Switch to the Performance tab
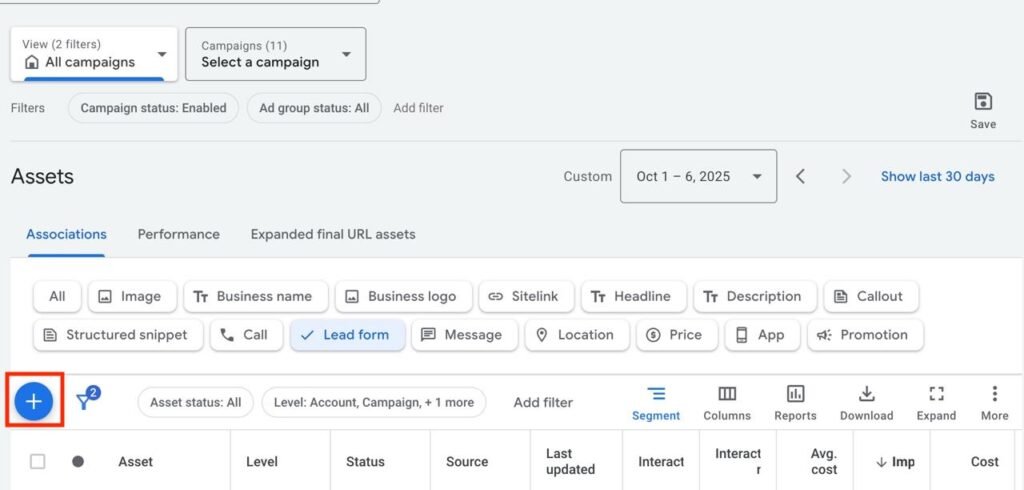Viewport: 1024px width, 490px height. [178, 234]
